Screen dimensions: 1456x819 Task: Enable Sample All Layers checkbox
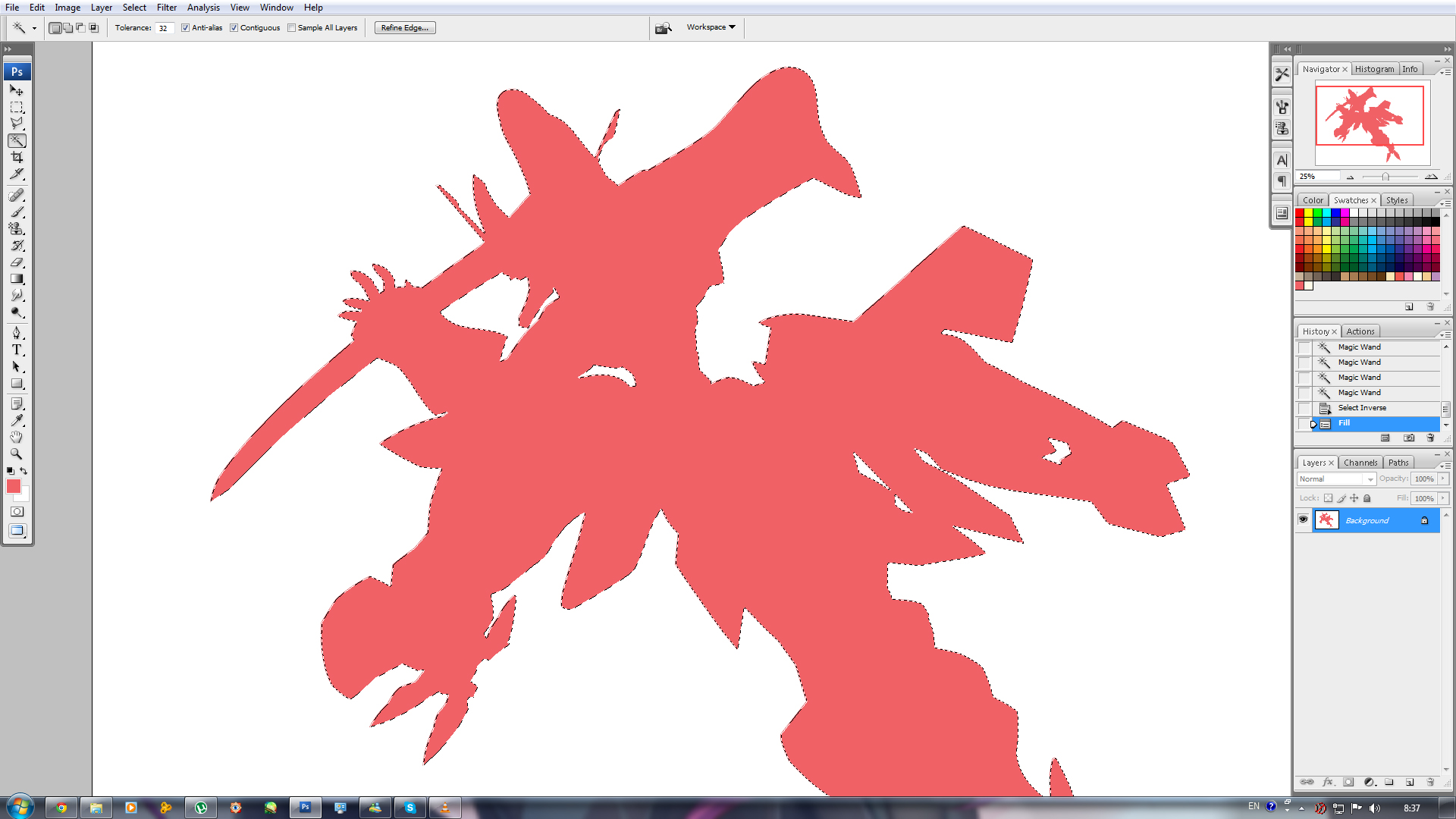coord(291,28)
